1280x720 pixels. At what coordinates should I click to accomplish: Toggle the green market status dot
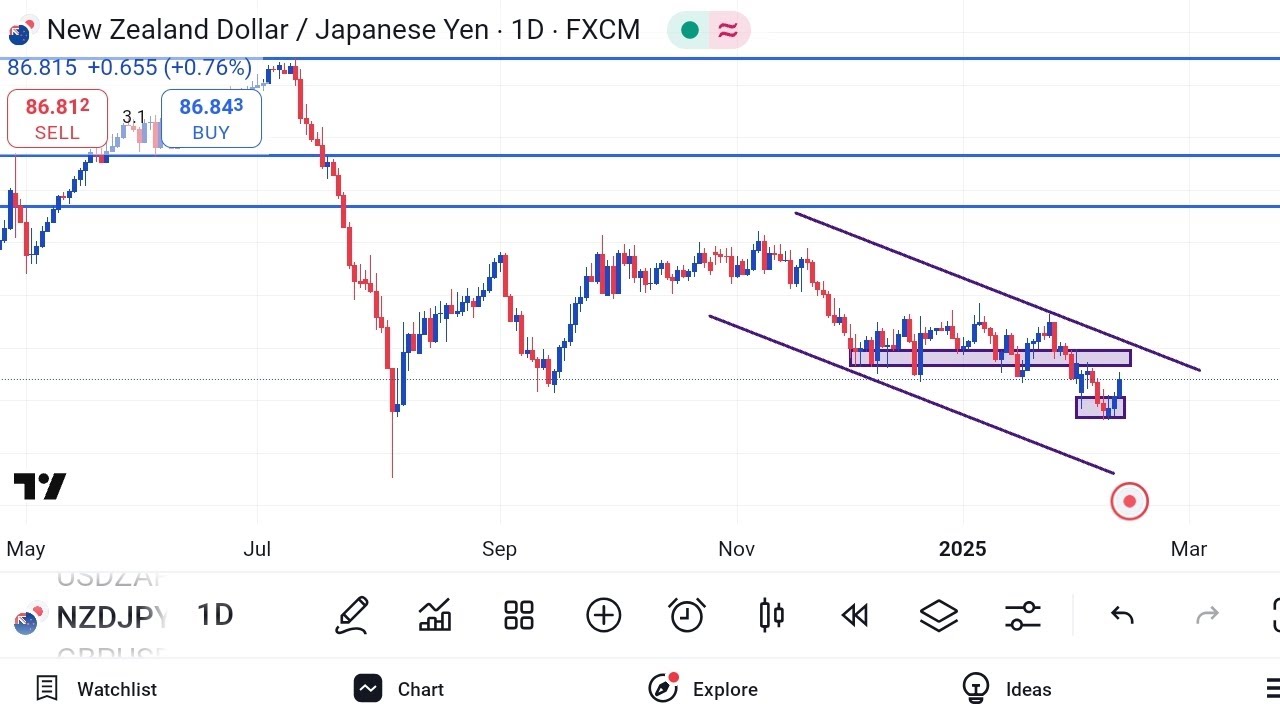coord(689,30)
